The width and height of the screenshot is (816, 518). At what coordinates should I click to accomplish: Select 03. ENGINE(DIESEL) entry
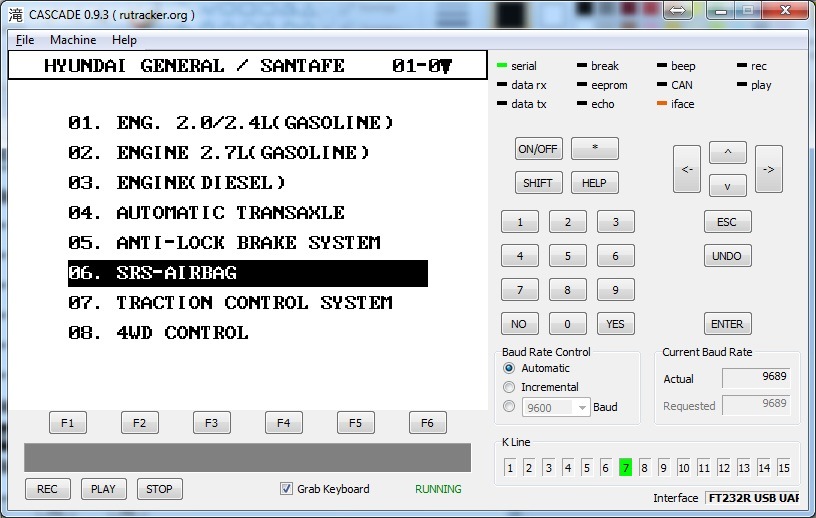pyautogui.click(x=177, y=183)
